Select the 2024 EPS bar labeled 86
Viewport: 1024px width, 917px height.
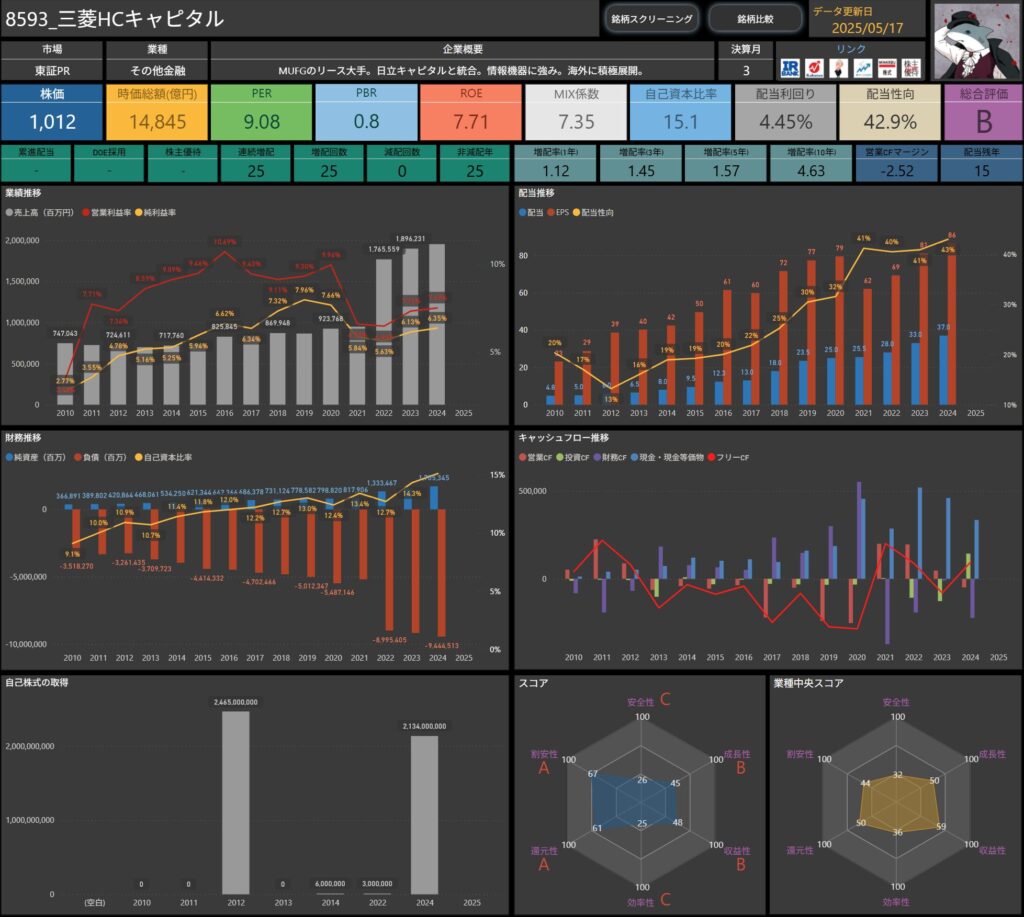pyautogui.click(x=952, y=329)
